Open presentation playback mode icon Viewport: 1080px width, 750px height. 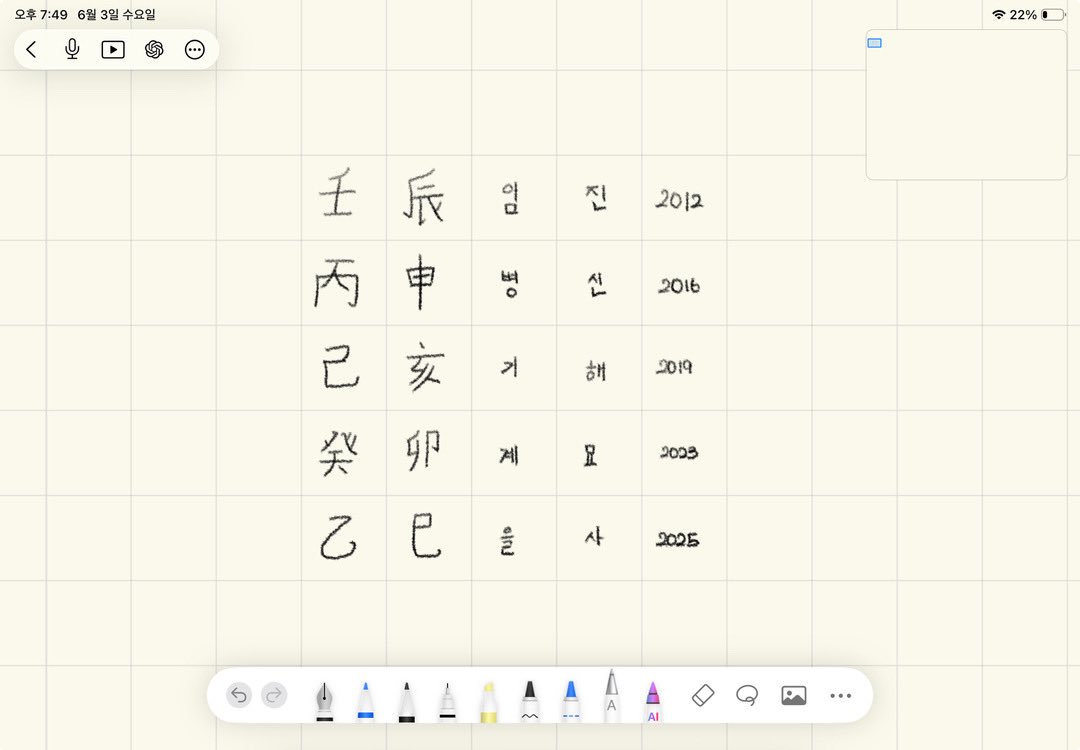(x=113, y=50)
